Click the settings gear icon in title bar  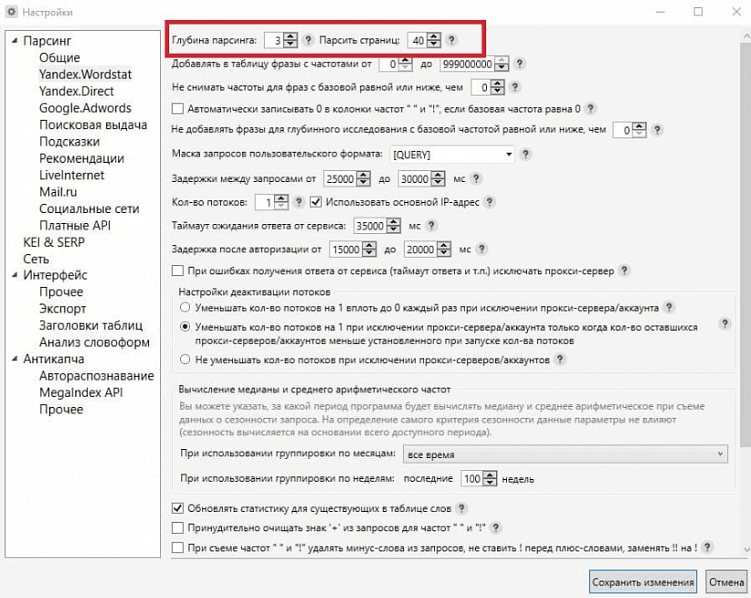click(x=11, y=12)
